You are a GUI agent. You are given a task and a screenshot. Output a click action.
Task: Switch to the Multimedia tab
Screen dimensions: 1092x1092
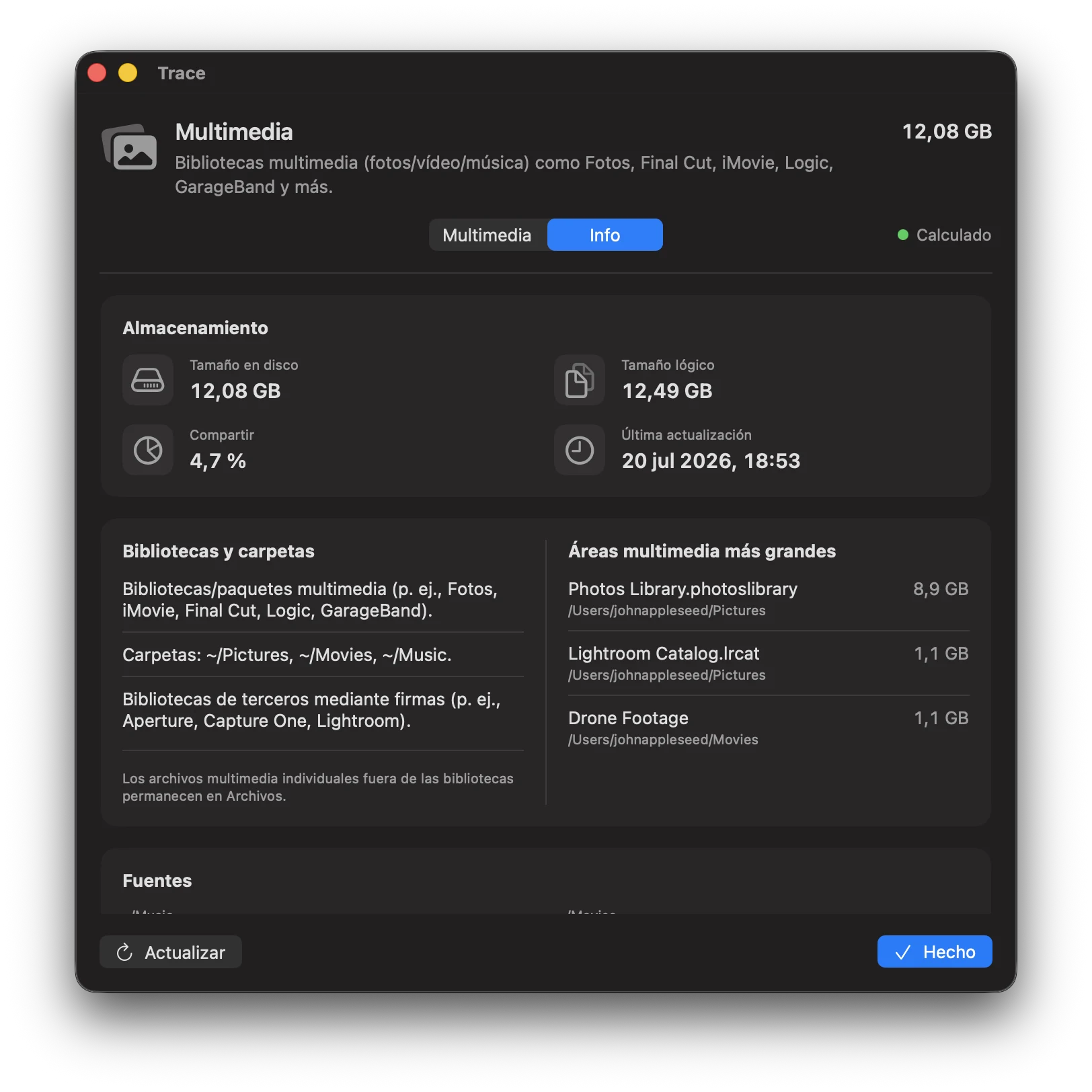click(x=487, y=235)
